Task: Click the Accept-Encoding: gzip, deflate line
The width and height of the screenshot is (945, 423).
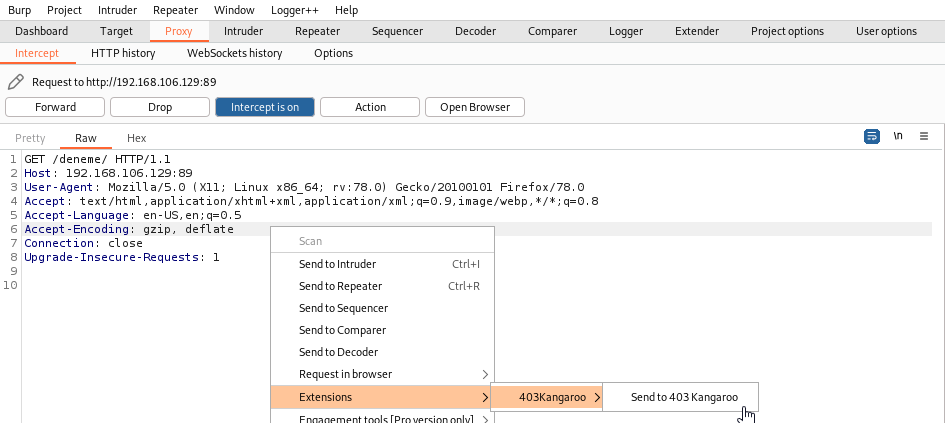Action: tap(128, 230)
